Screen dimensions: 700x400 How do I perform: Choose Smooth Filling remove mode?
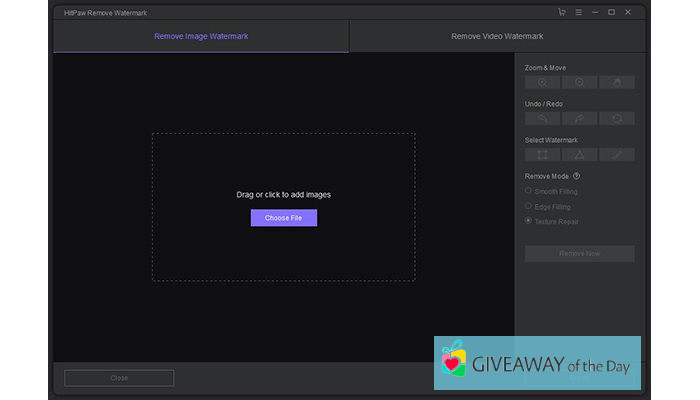(529, 191)
